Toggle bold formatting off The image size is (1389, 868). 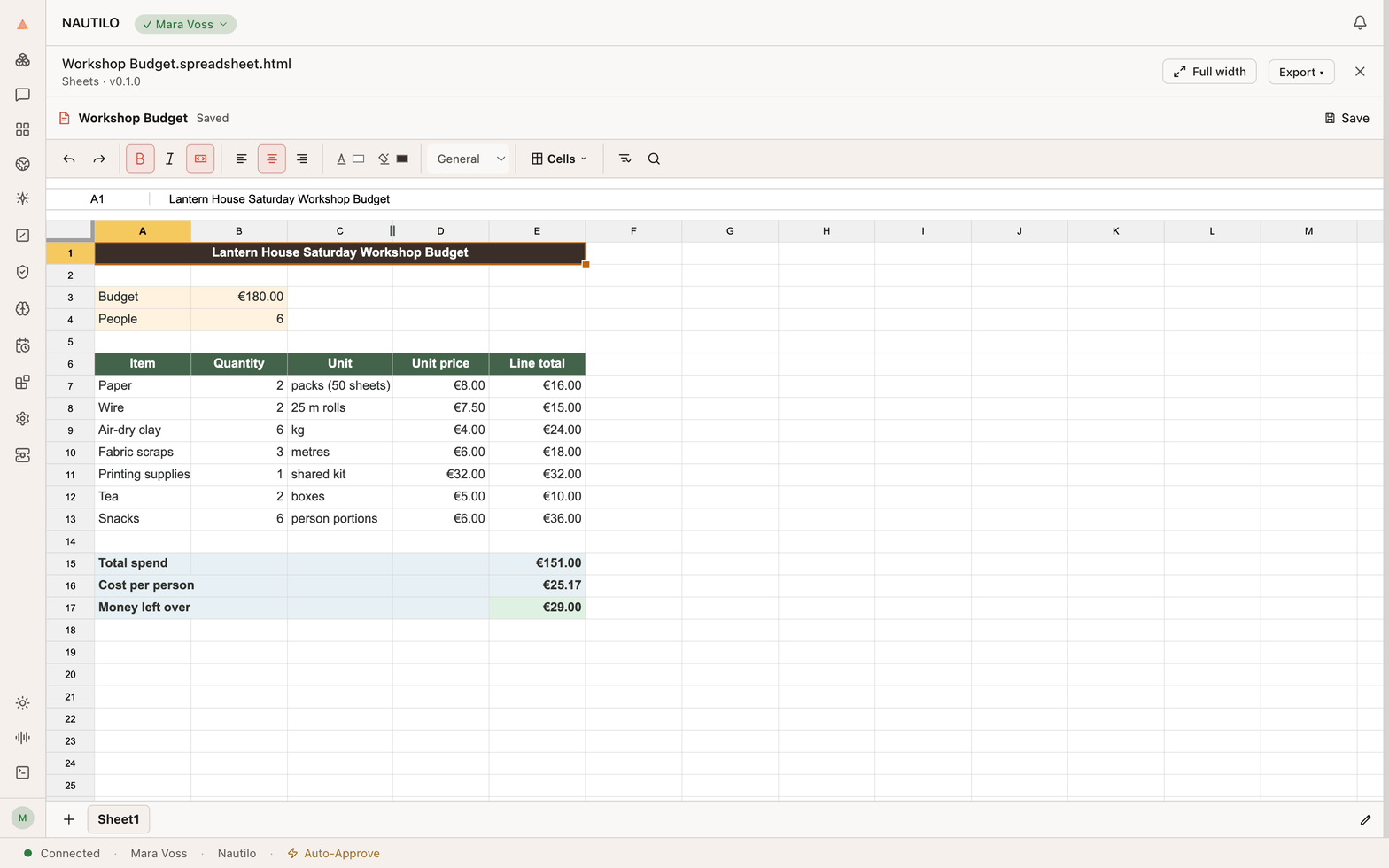point(140,159)
